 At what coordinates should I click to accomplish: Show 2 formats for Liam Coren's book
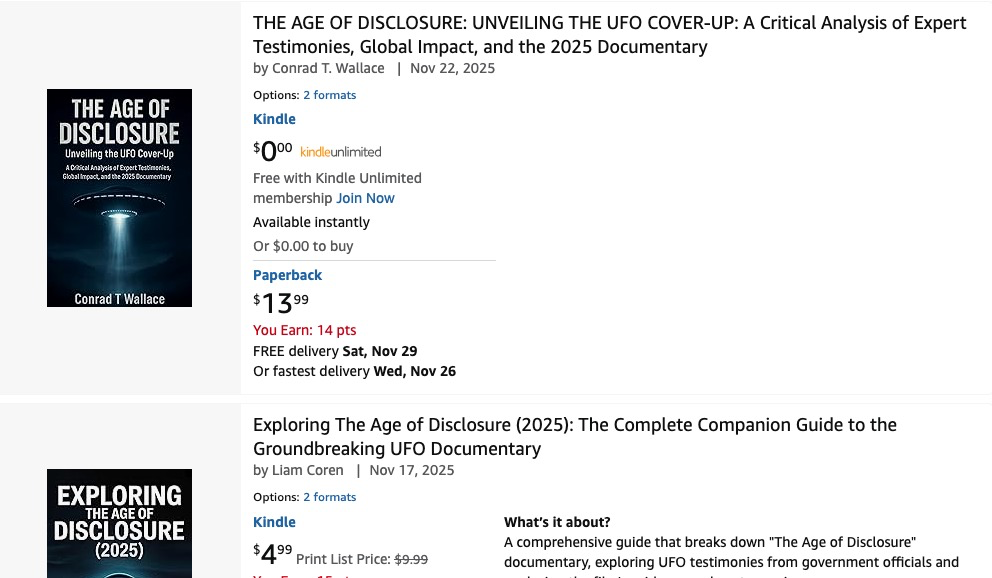329,497
